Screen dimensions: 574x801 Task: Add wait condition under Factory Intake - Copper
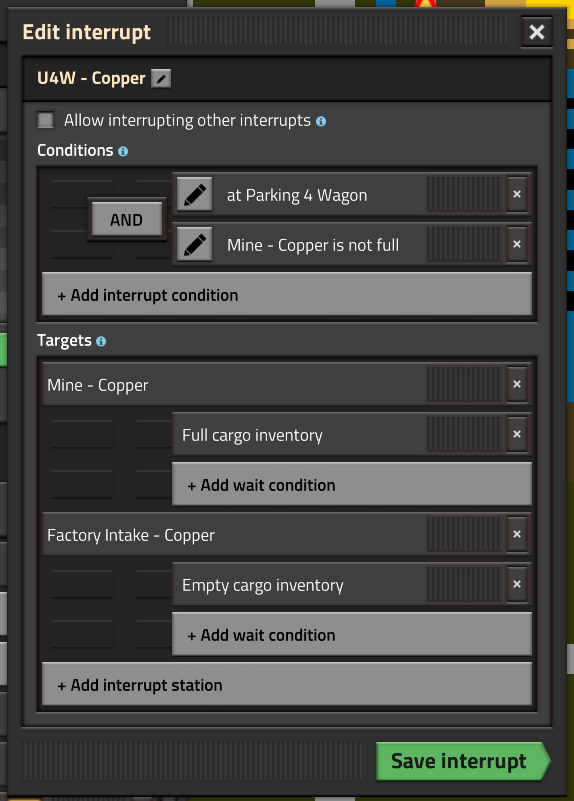352,634
